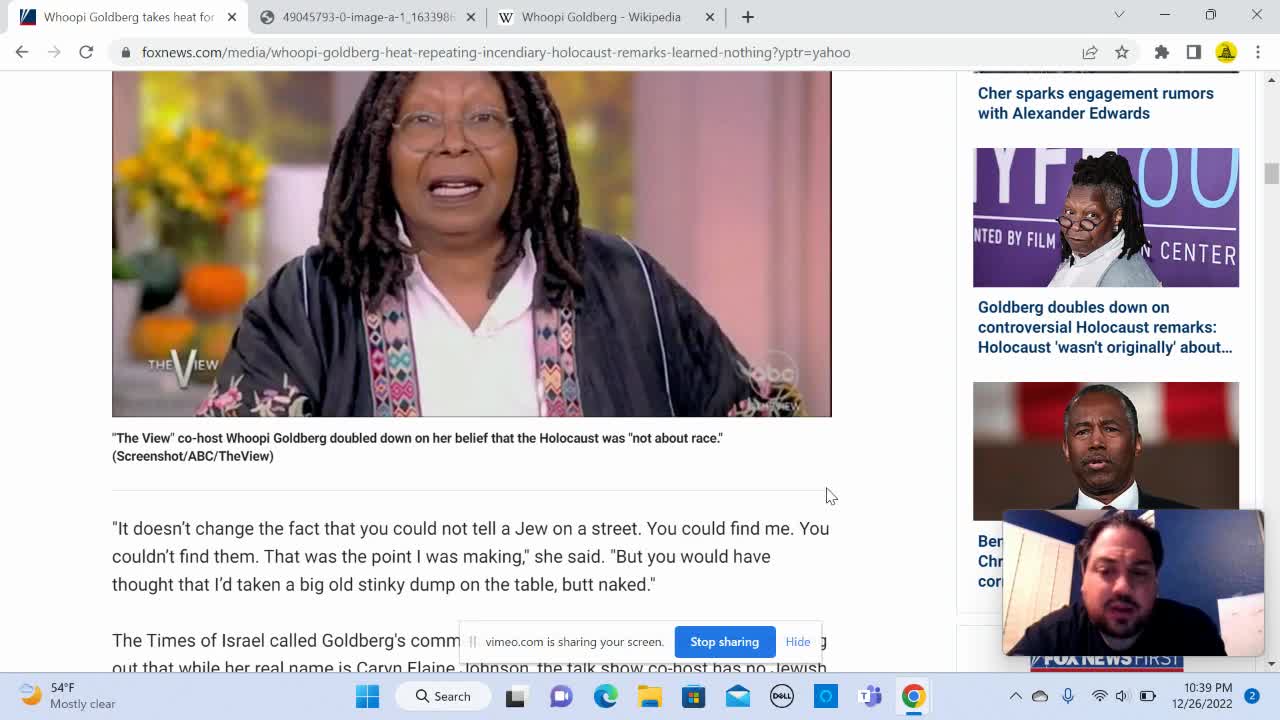The width and height of the screenshot is (1280, 720).
Task: Select Whoopi Goldberg takes heat tab
Action: tap(128, 17)
